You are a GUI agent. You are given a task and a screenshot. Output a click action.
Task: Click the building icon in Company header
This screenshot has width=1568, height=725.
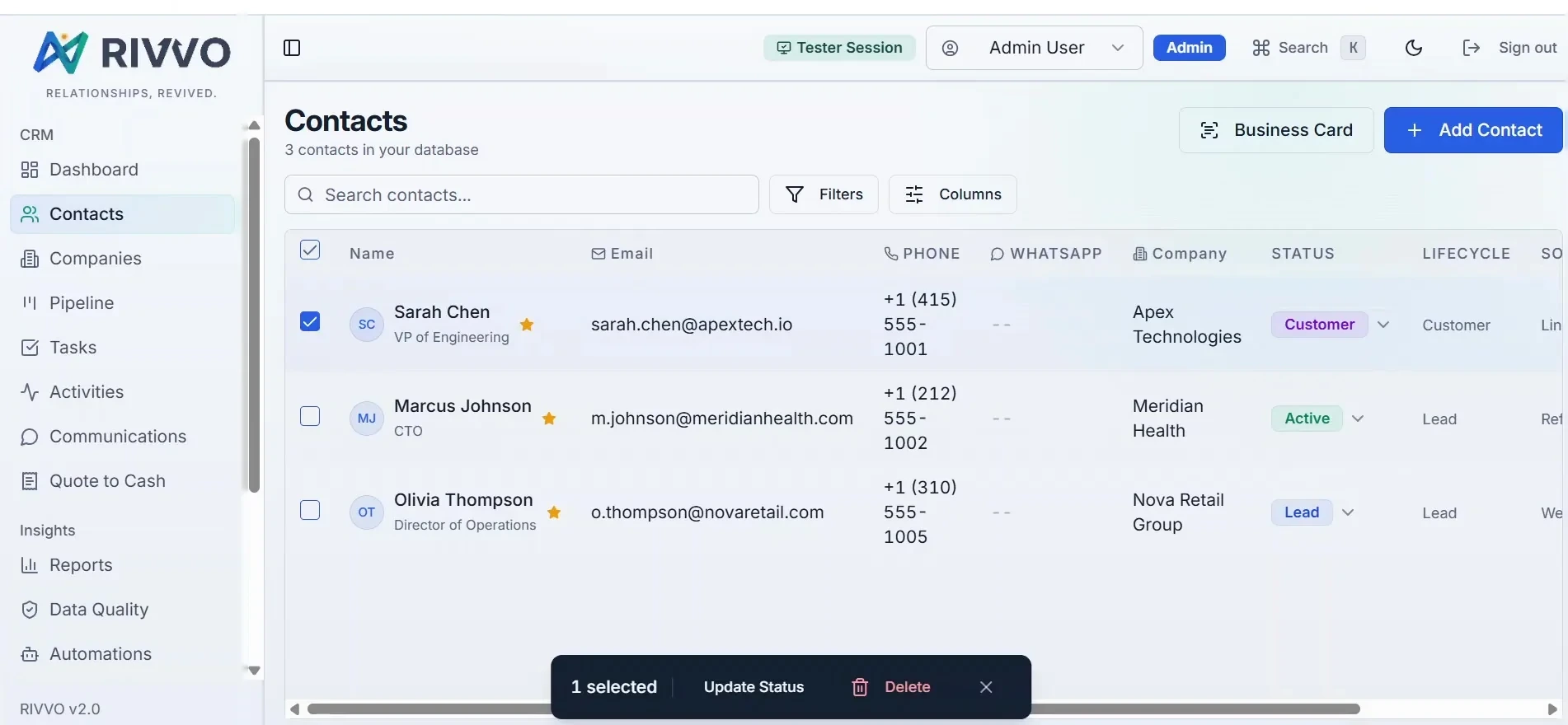point(1140,254)
